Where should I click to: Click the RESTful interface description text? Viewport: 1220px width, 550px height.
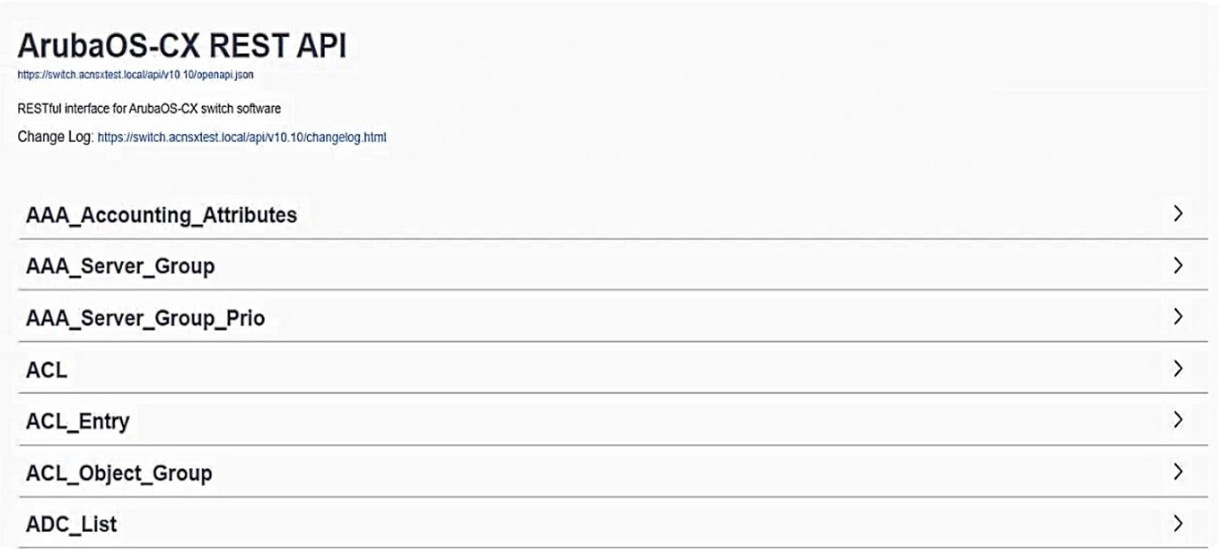tap(149, 108)
